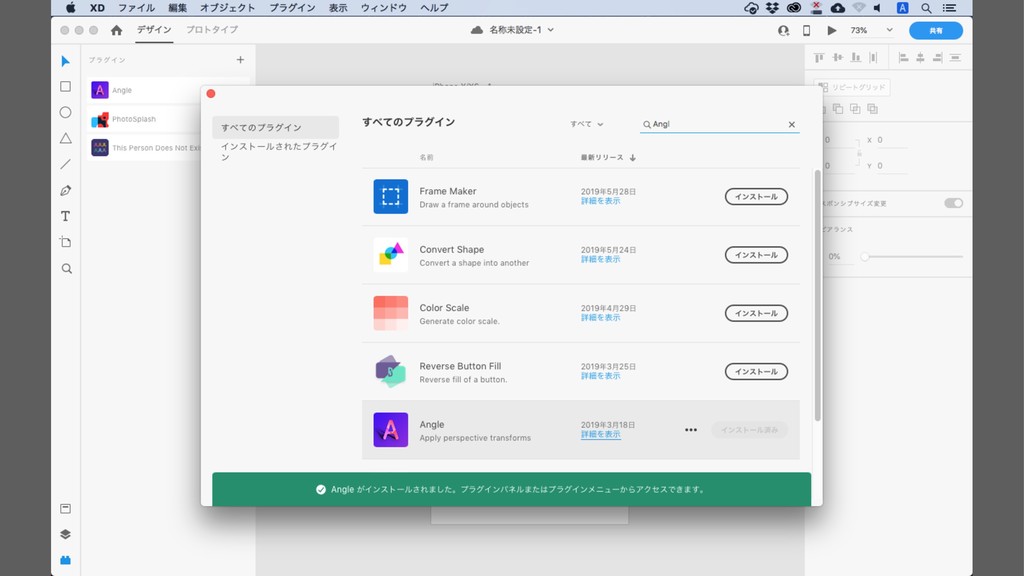The height and width of the screenshot is (576, 1024).
Task: Open macOS Spotlight search icon
Action: (926, 8)
